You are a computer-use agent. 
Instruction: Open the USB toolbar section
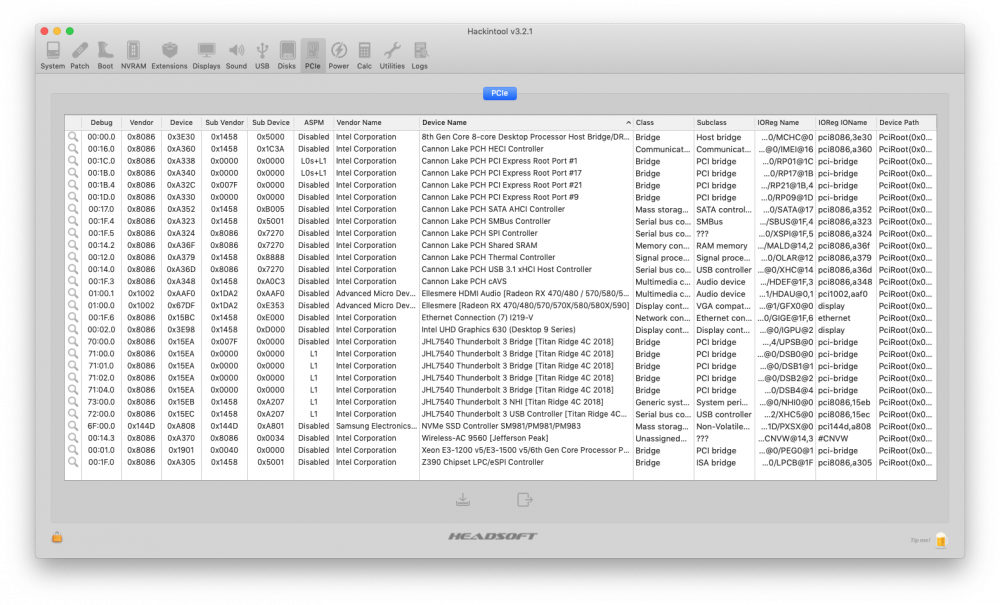pyautogui.click(x=262, y=55)
